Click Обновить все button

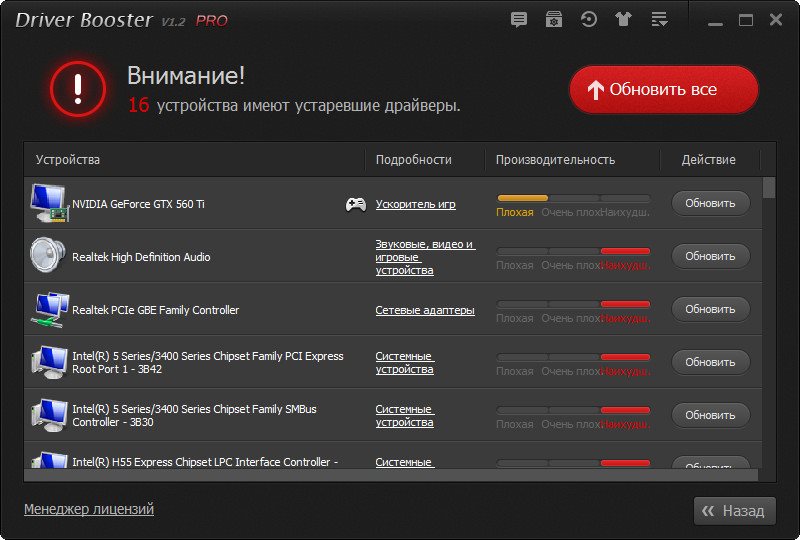point(664,89)
